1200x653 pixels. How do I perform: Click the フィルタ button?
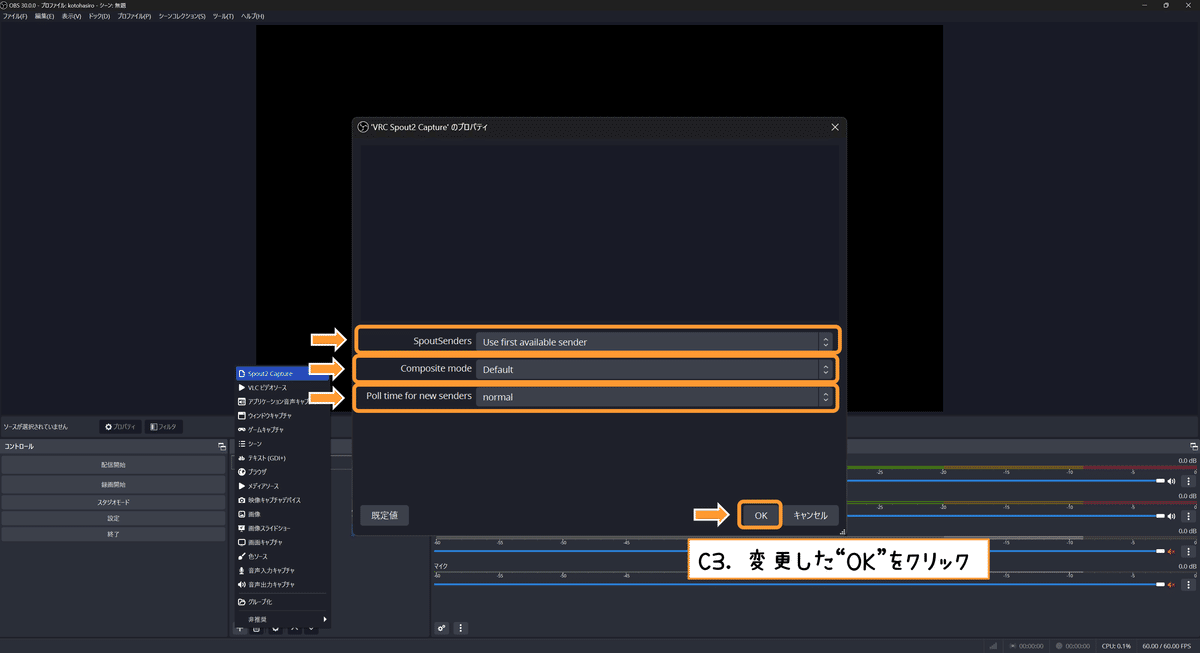(x=164, y=426)
